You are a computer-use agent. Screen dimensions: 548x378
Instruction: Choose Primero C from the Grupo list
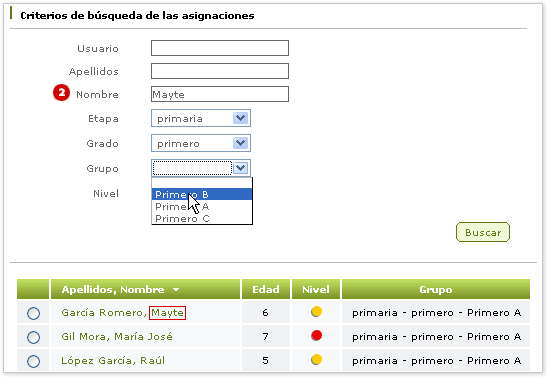[202, 218]
